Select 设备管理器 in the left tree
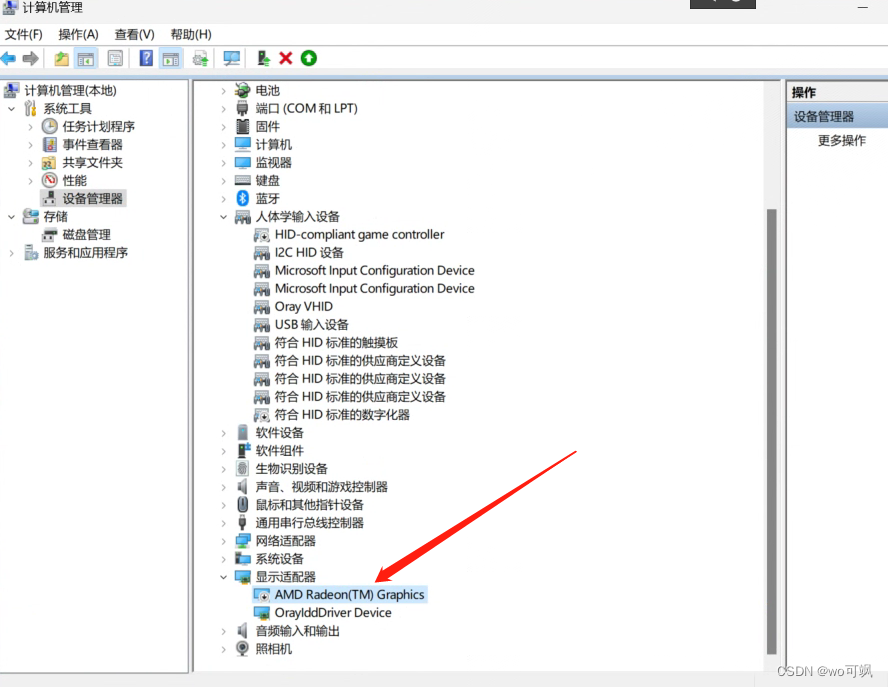Screen dimensions: 888x687 [92, 198]
